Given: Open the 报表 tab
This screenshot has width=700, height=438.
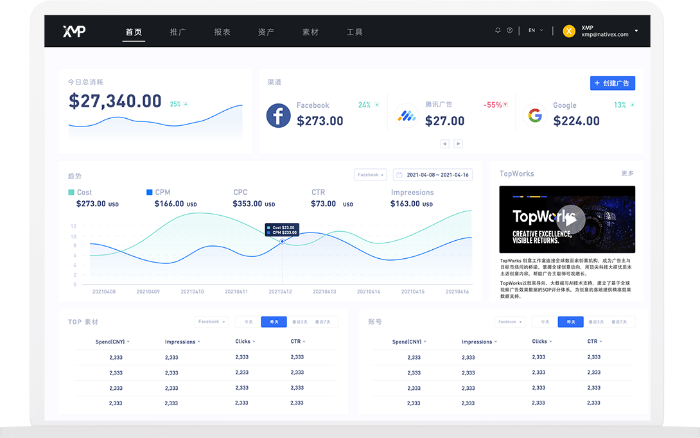Looking at the screenshot, I should [222, 32].
